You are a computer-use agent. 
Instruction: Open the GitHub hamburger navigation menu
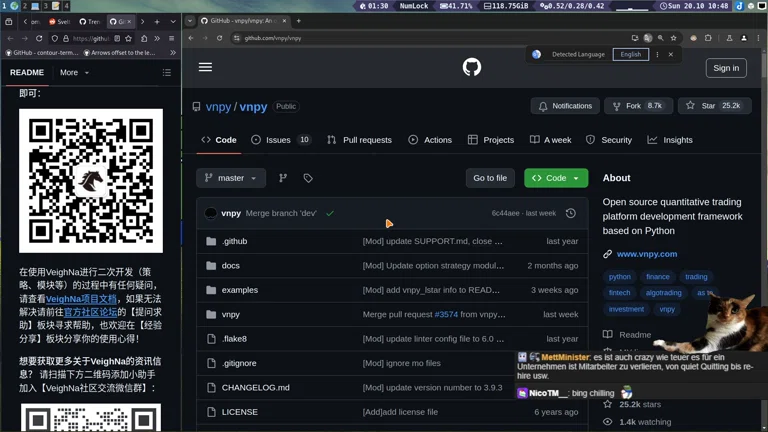[x=205, y=67]
